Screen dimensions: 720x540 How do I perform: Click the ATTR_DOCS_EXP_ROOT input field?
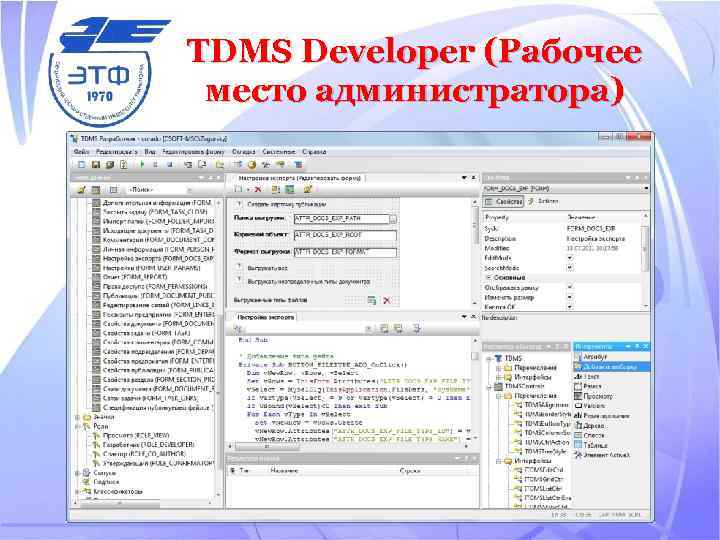pos(345,235)
